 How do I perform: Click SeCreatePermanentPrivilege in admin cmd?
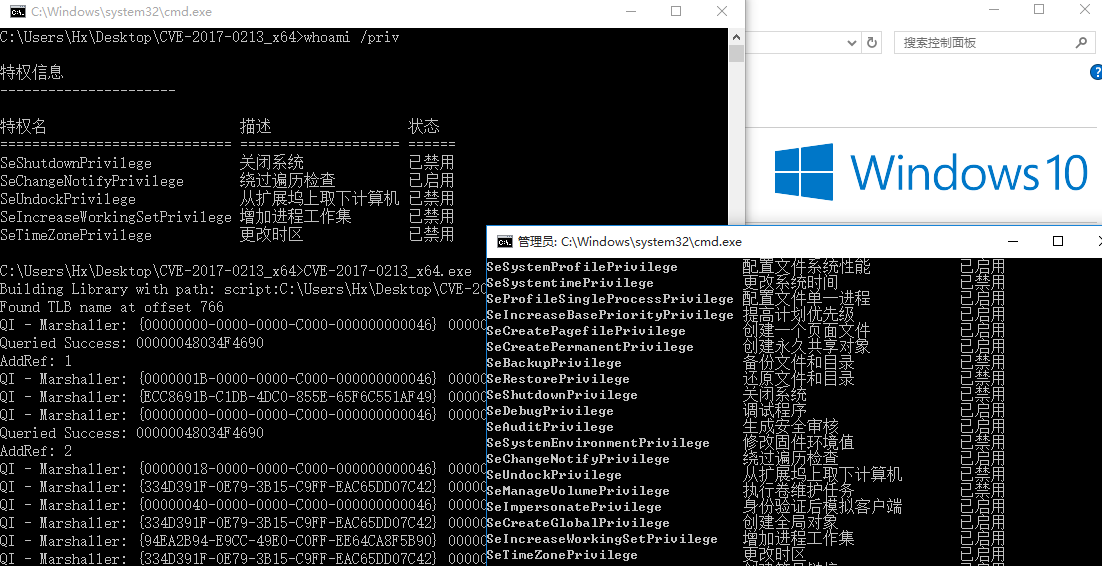click(x=590, y=347)
